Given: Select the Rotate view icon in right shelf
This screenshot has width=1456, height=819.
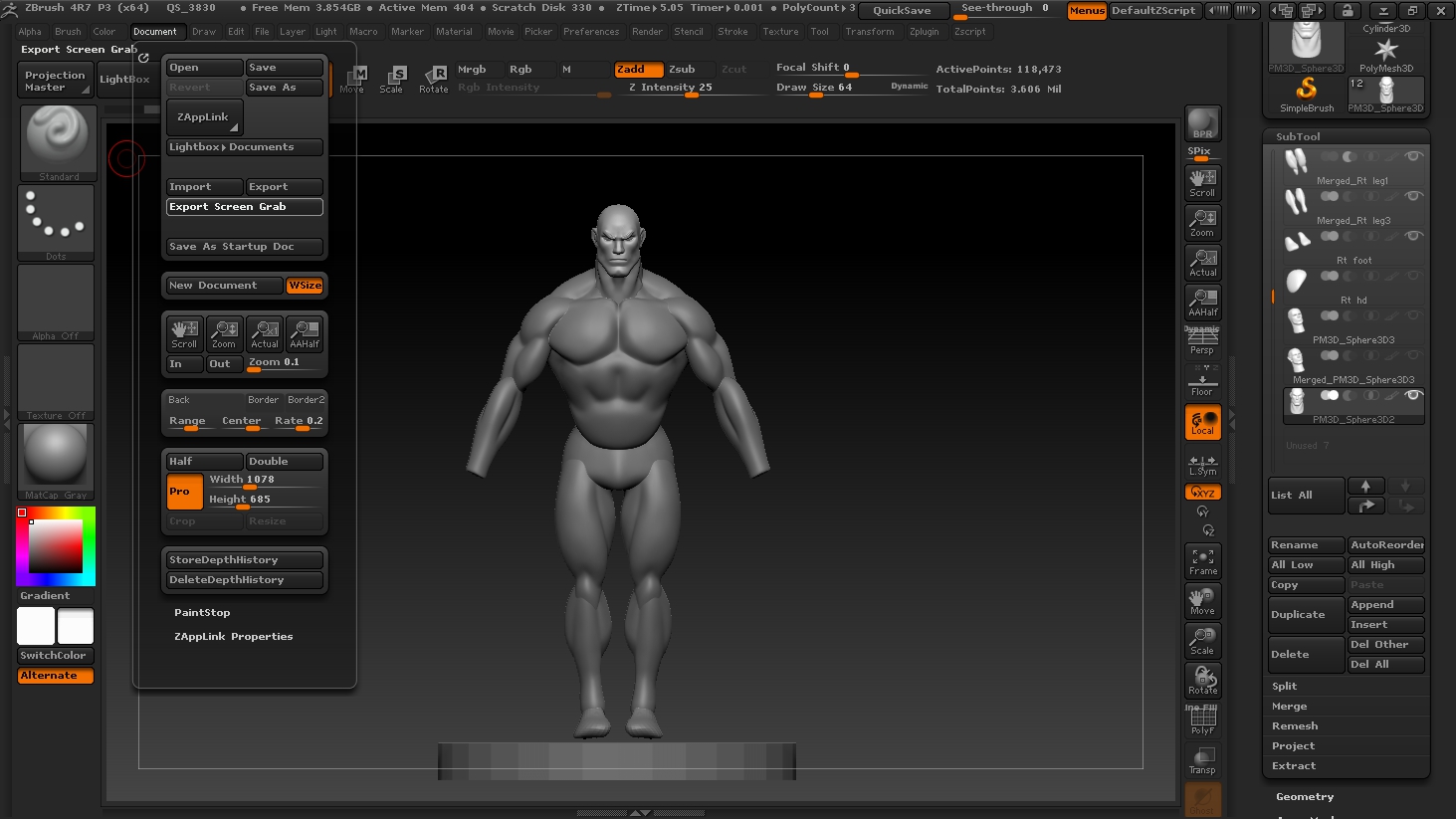Looking at the screenshot, I should click(1203, 681).
